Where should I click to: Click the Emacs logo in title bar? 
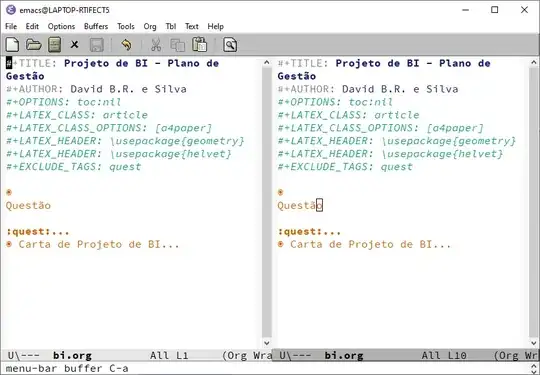[x=11, y=10]
